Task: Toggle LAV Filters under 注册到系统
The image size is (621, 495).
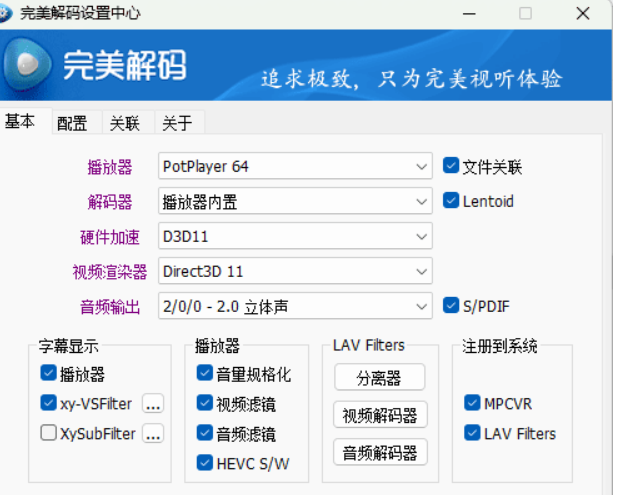Action: click(472, 432)
